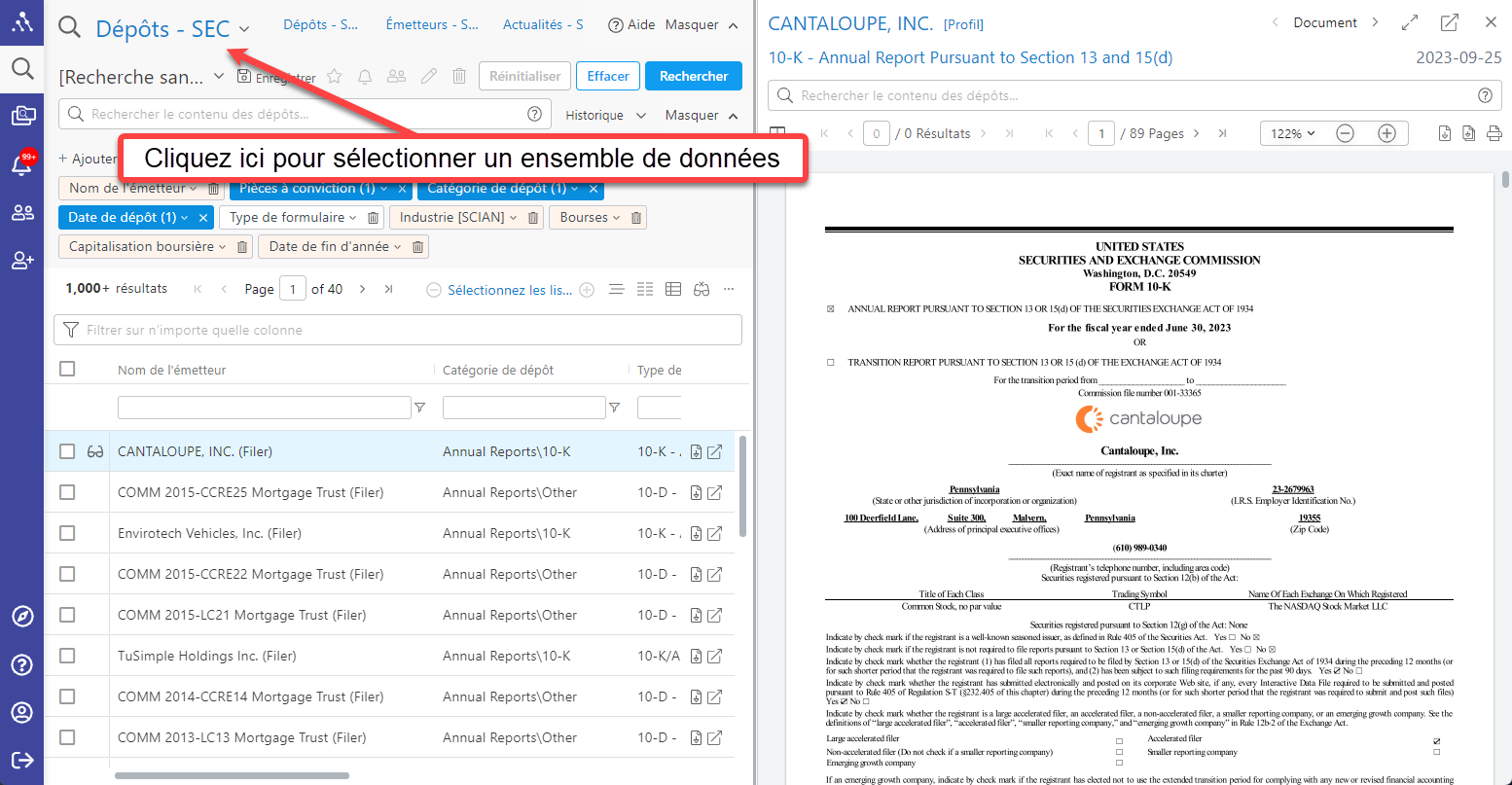Mark the search as favorite with star
The image size is (1512, 785).
point(334,76)
